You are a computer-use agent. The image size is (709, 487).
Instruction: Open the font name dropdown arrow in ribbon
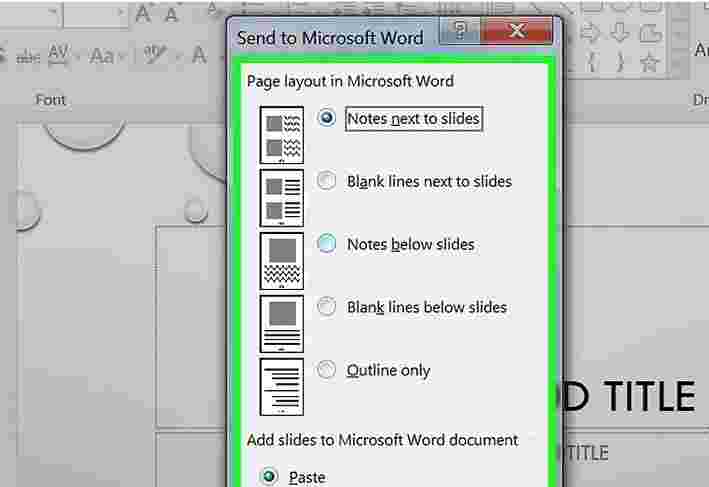click(52, 11)
